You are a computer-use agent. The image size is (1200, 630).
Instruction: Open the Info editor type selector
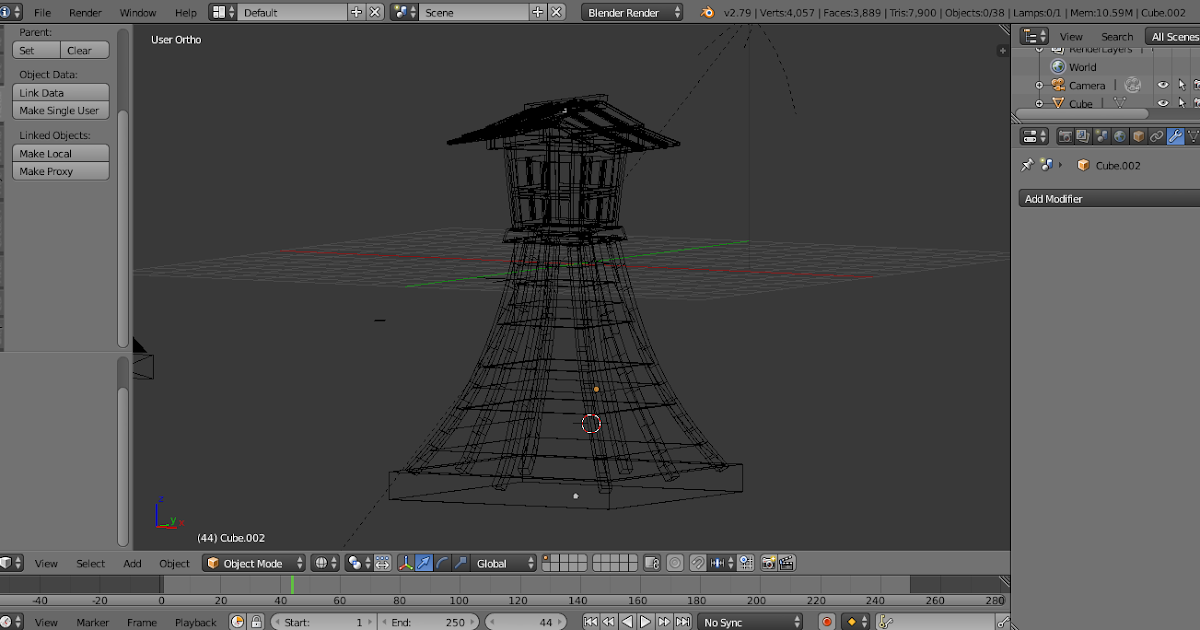pos(10,13)
